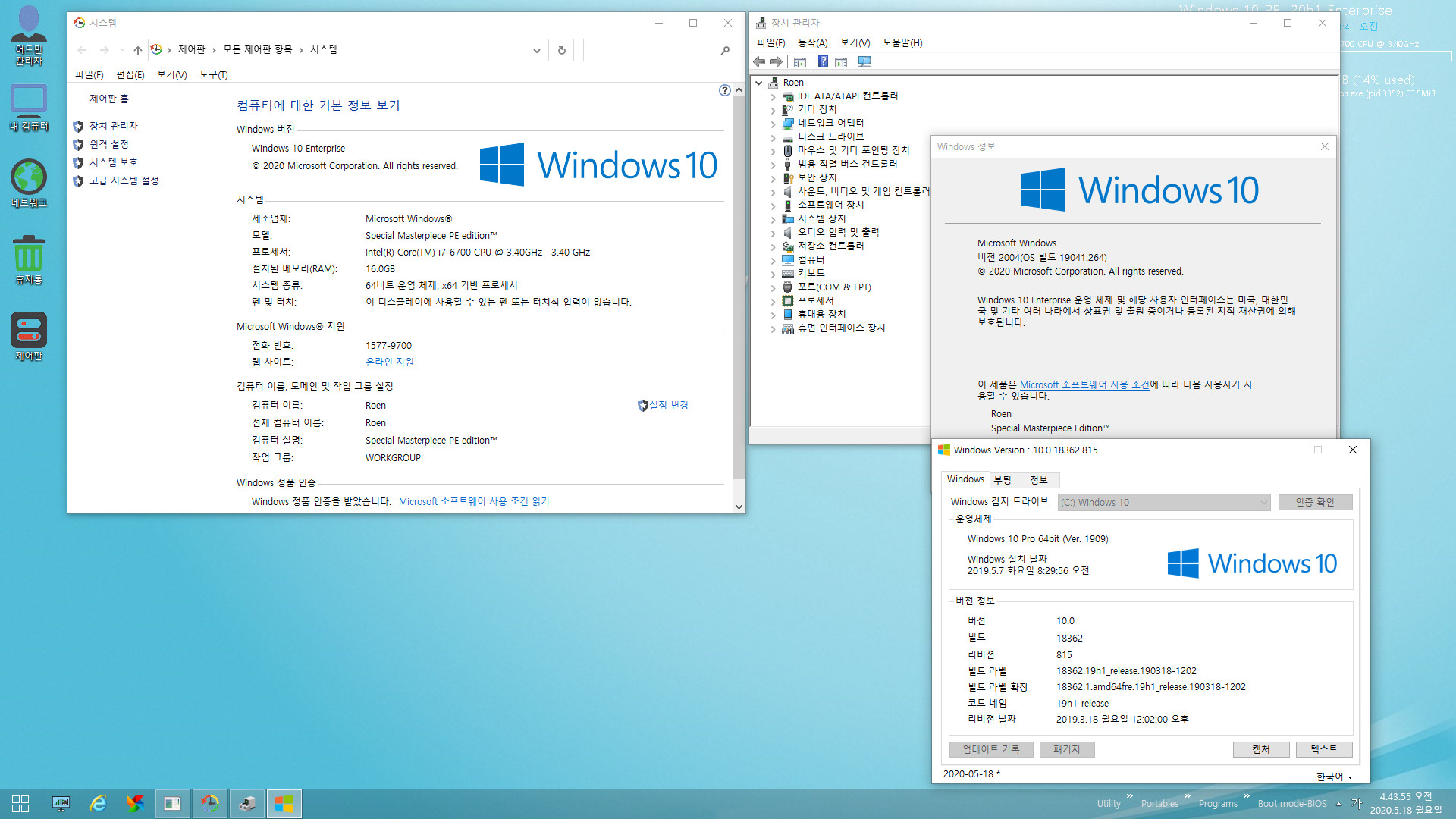This screenshot has width=1456, height=819.
Task: Expand 키보드 node in Device Manager
Action: pos(773,274)
